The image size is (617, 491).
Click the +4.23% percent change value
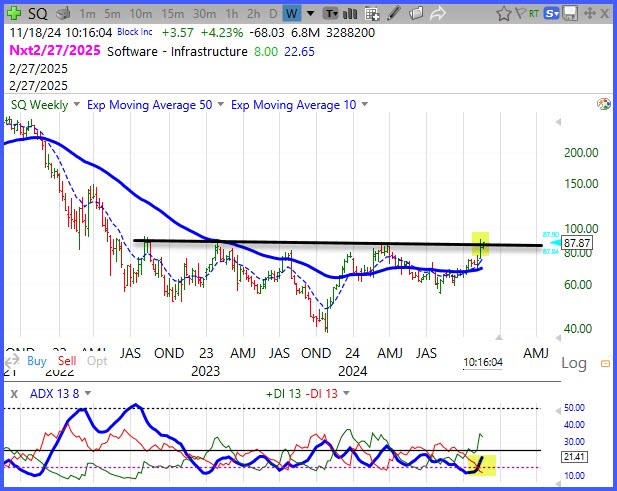coord(222,33)
